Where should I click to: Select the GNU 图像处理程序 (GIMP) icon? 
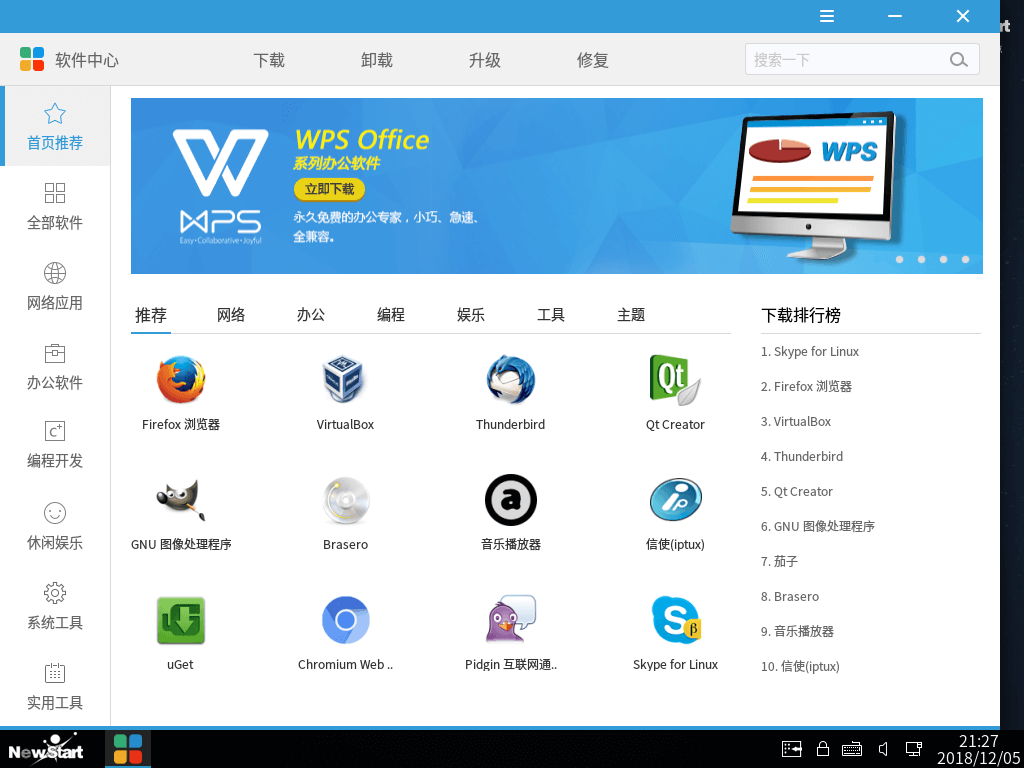pos(180,500)
